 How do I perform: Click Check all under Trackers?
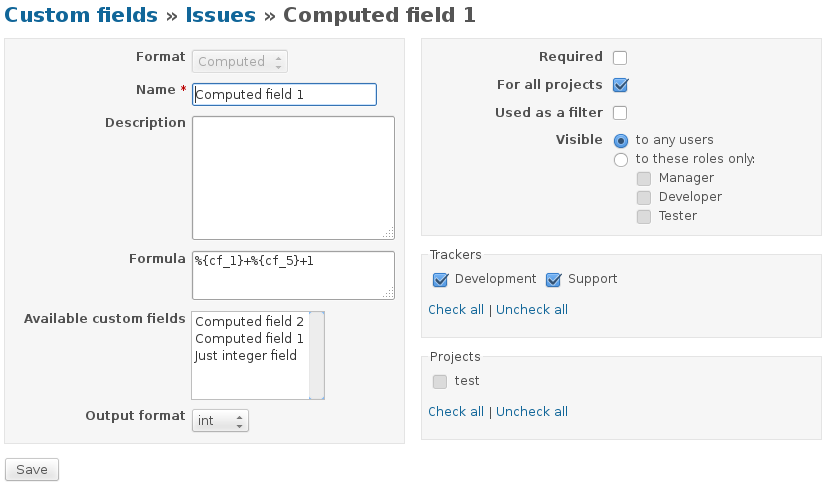tap(456, 310)
